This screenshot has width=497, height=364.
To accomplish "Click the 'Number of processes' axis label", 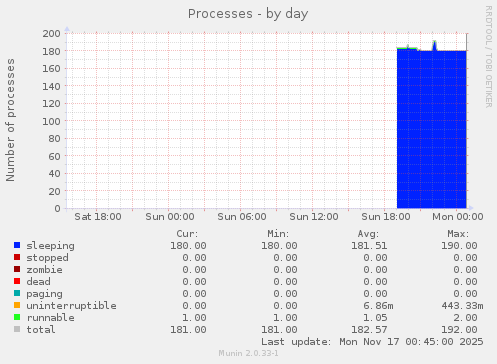I will click(10, 120).
